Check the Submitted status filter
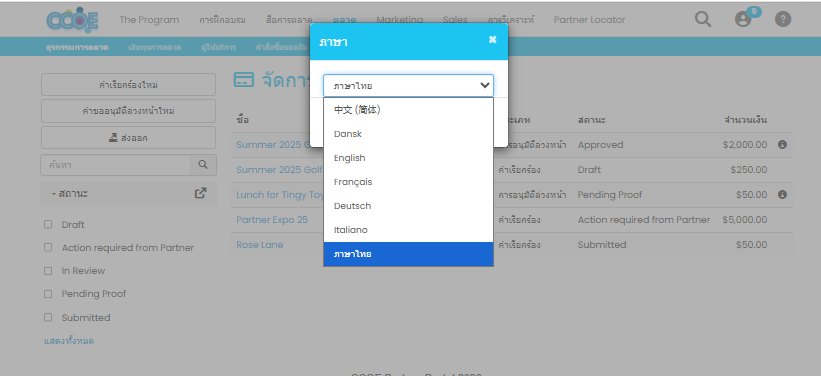This screenshot has width=821, height=376. 48,317
